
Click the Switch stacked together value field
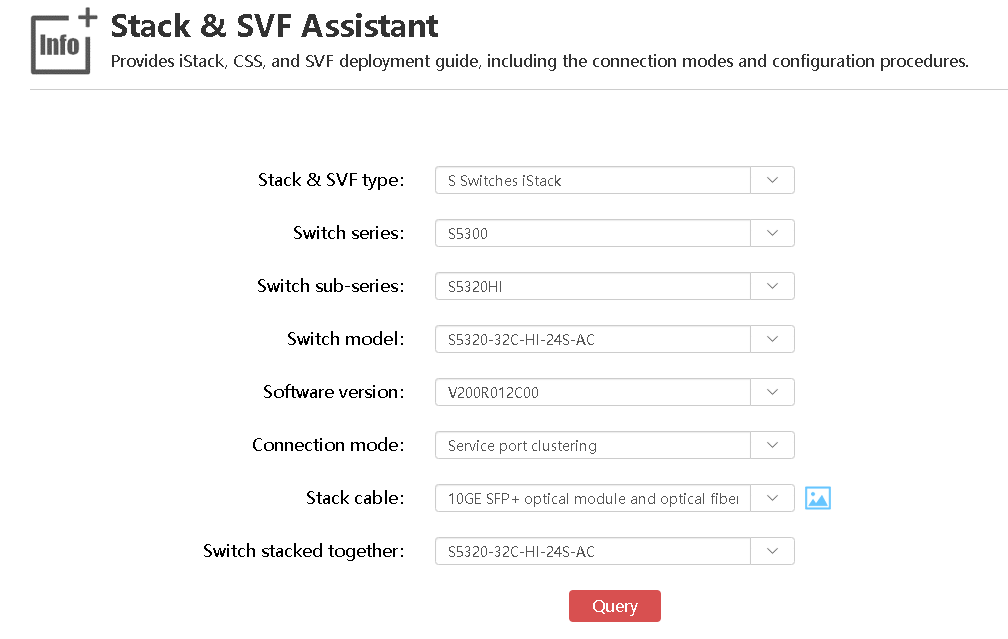[x=593, y=551]
